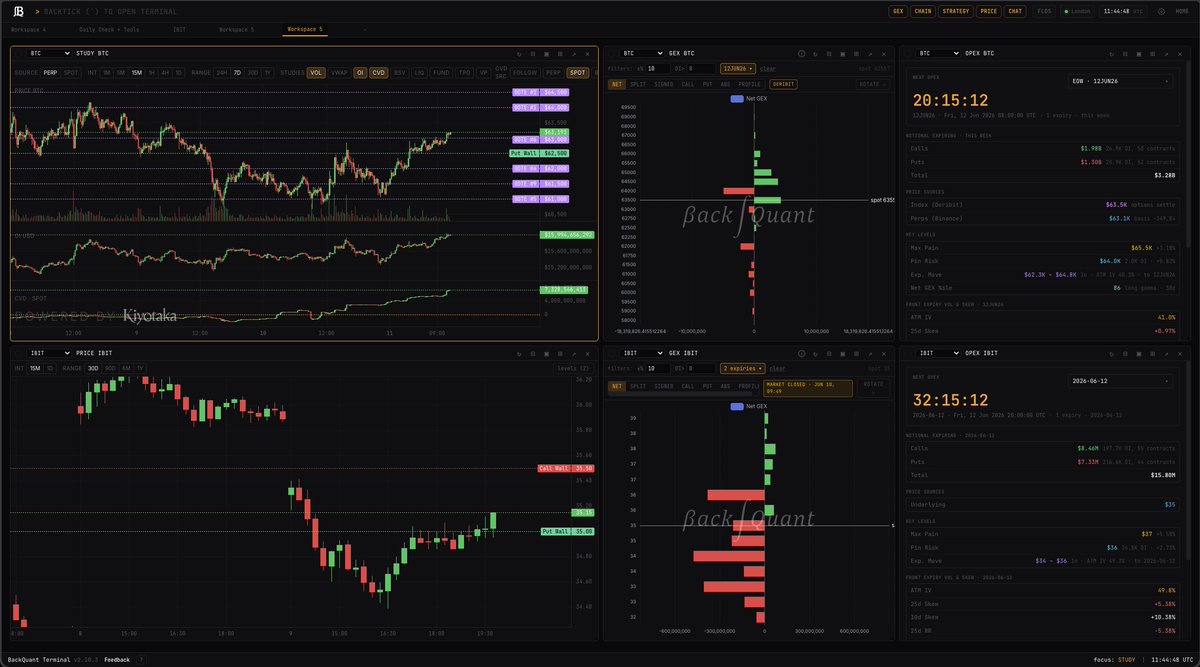Viewport: 1200px width, 667px height.
Task: Open the 2 expiries dropdown in GEX IBIT
Action: [x=742, y=369]
